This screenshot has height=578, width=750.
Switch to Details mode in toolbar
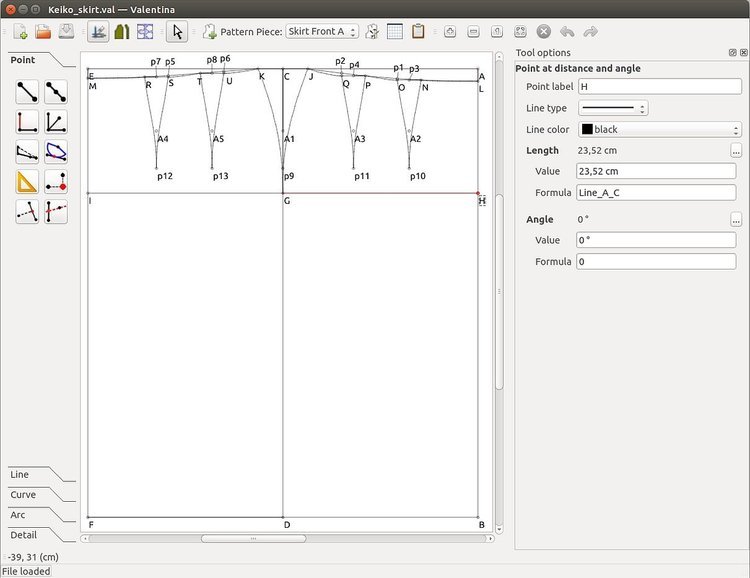click(121, 32)
